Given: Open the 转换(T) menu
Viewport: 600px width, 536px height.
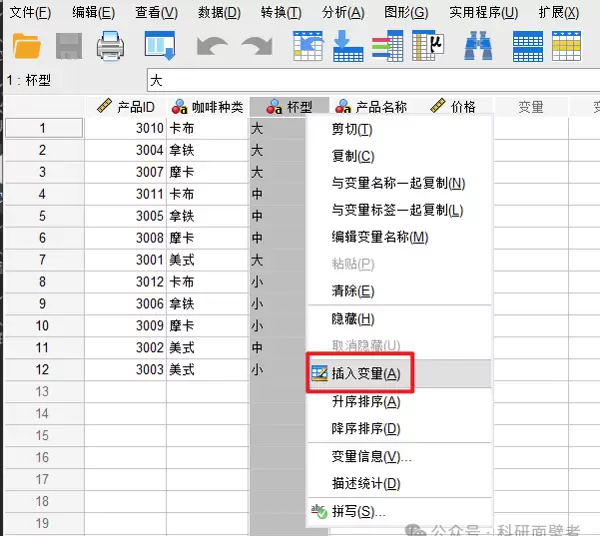Looking at the screenshot, I should [x=280, y=12].
